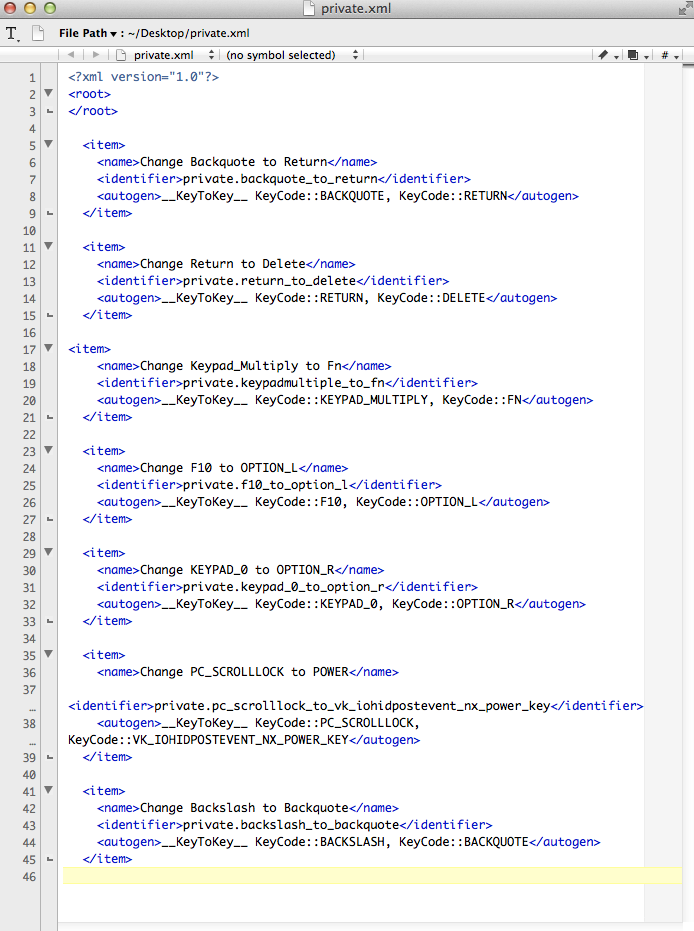Click the text 'Change Backquote to Return'

[x=233, y=162]
